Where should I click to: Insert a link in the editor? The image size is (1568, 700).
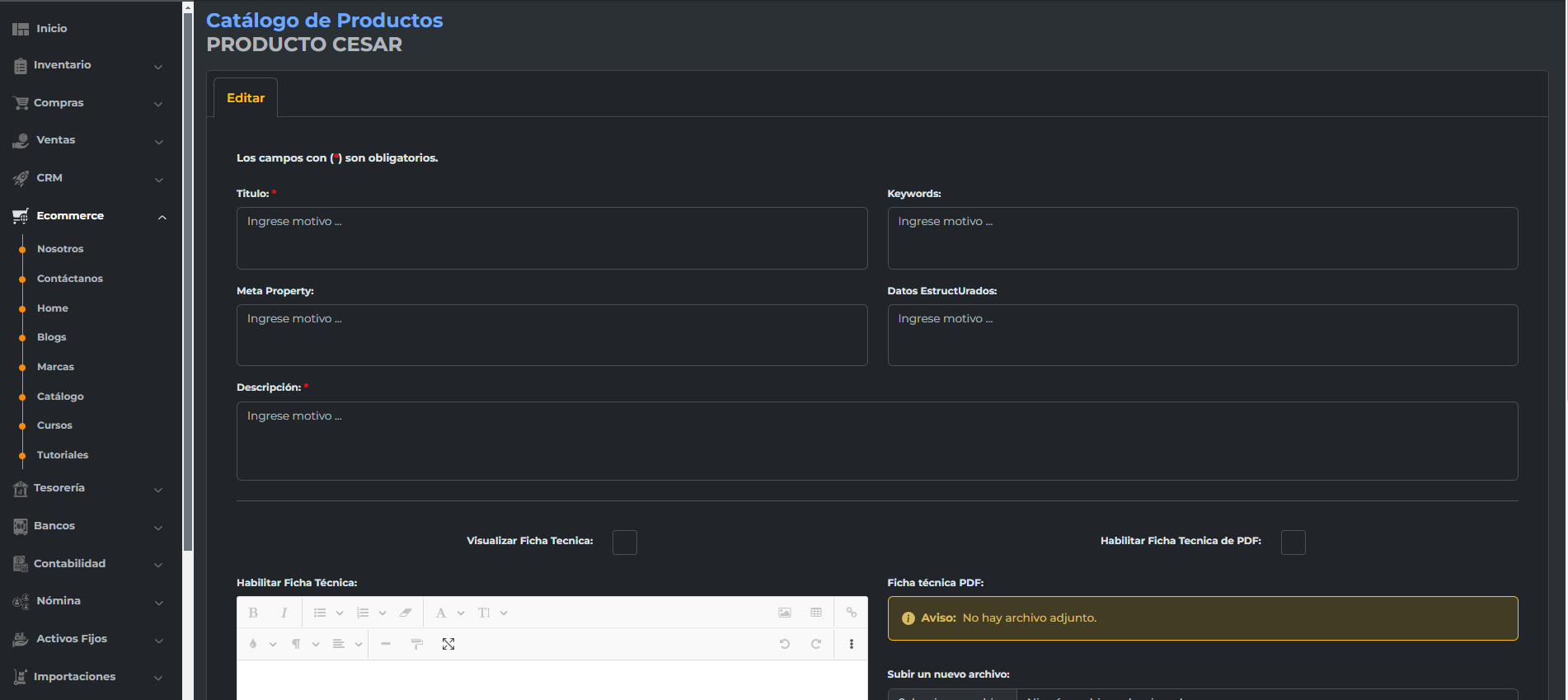[852, 613]
